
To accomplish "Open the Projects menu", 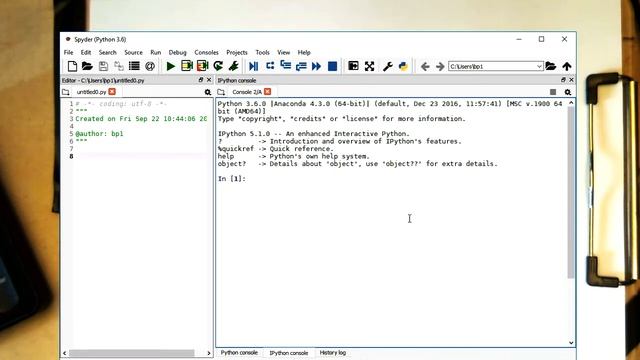I will [237, 52].
